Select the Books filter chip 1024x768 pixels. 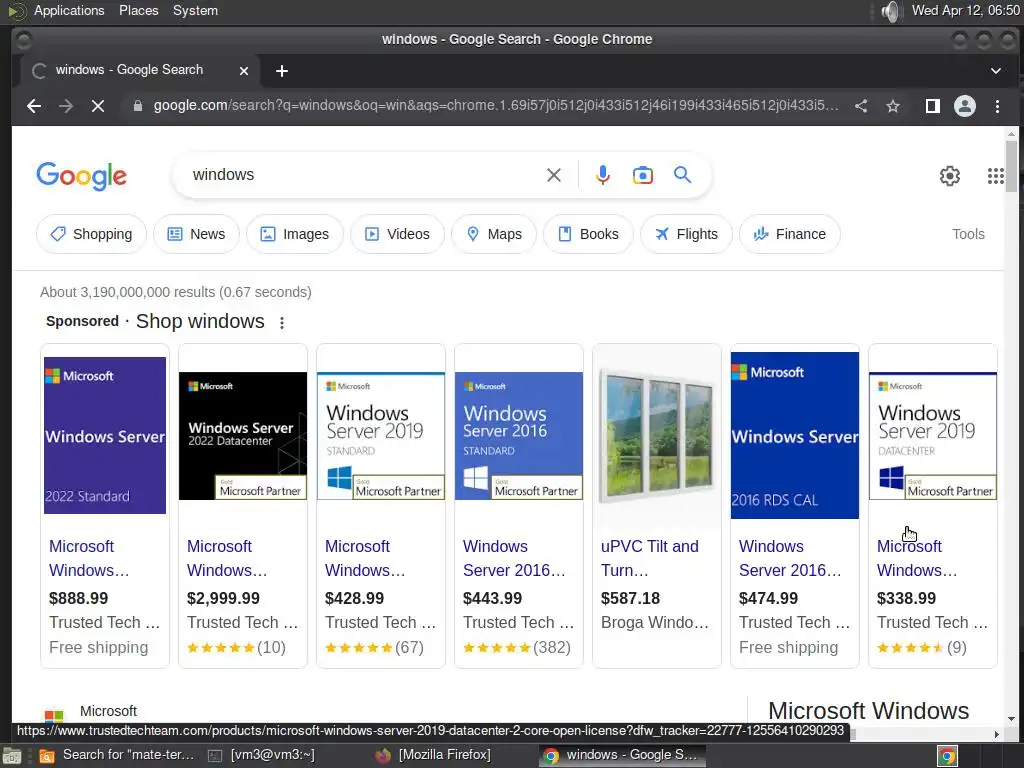coord(588,234)
